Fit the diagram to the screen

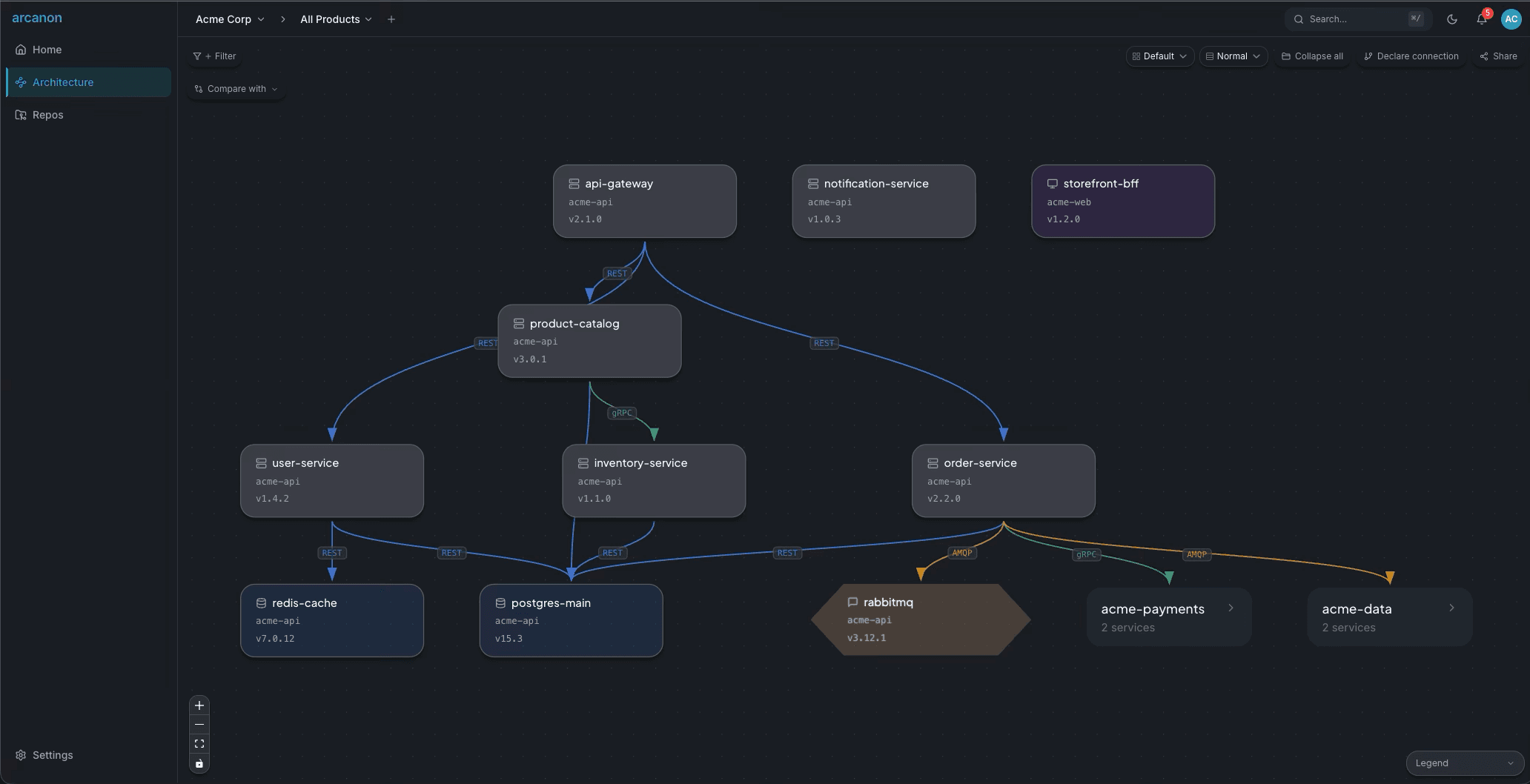(199, 743)
